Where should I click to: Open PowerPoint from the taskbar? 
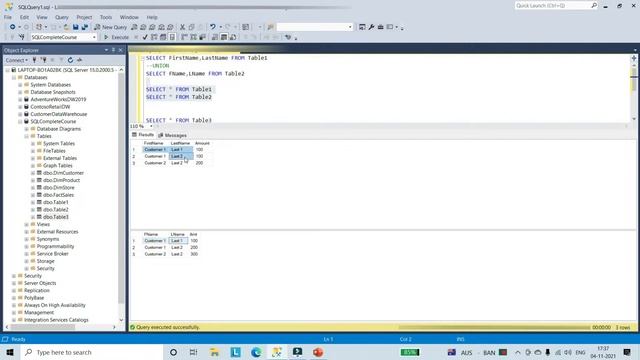pyautogui.click(x=318, y=352)
